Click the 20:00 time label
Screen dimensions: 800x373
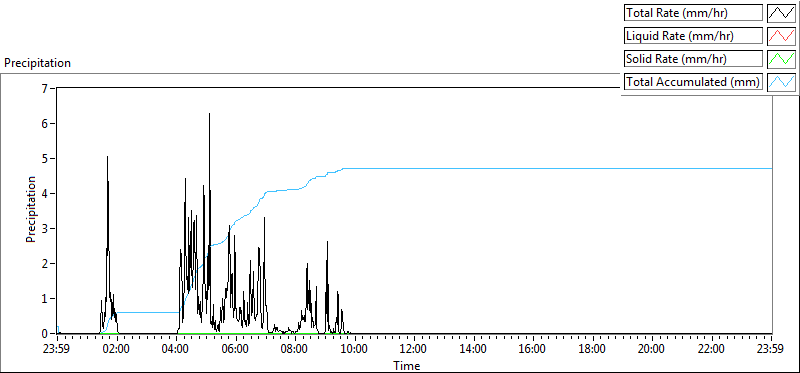(653, 350)
